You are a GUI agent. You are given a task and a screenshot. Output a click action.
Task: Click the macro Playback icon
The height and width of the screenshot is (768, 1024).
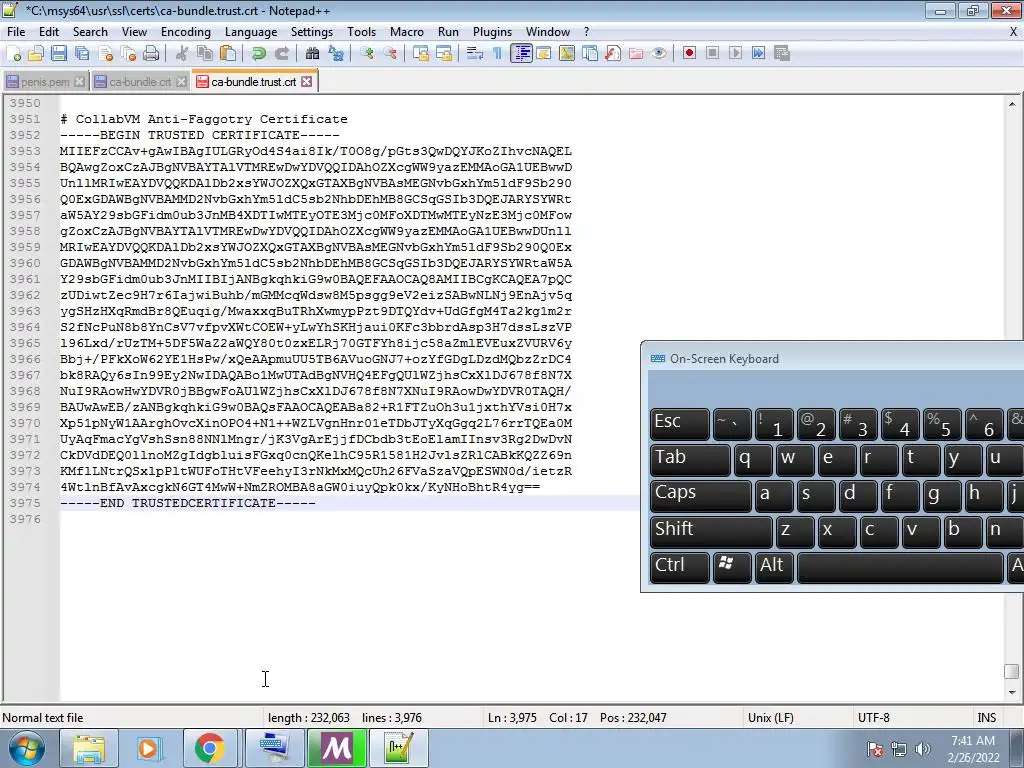(735, 54)
